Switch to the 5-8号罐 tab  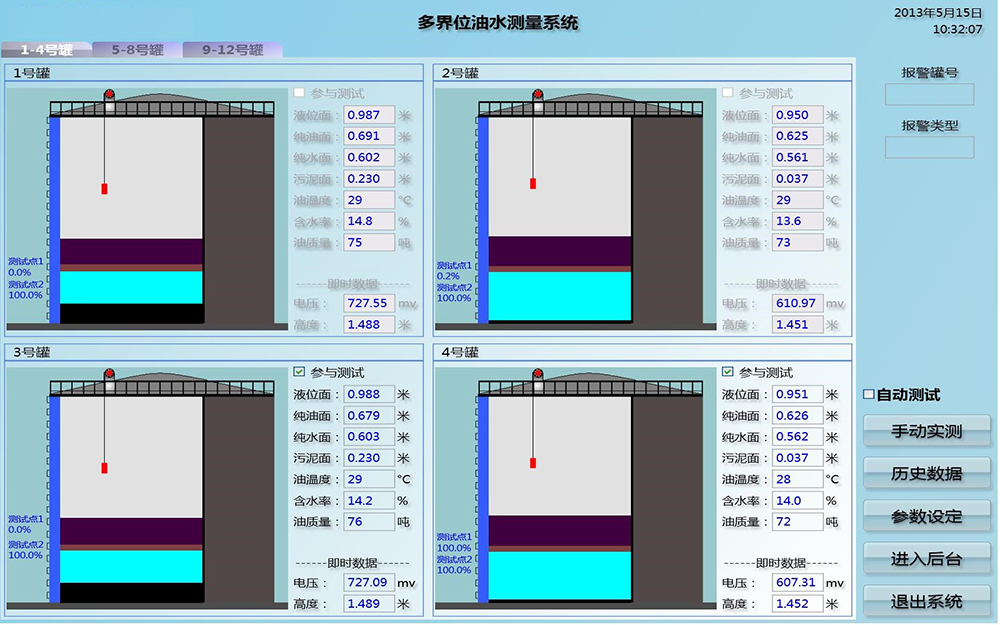137,49
